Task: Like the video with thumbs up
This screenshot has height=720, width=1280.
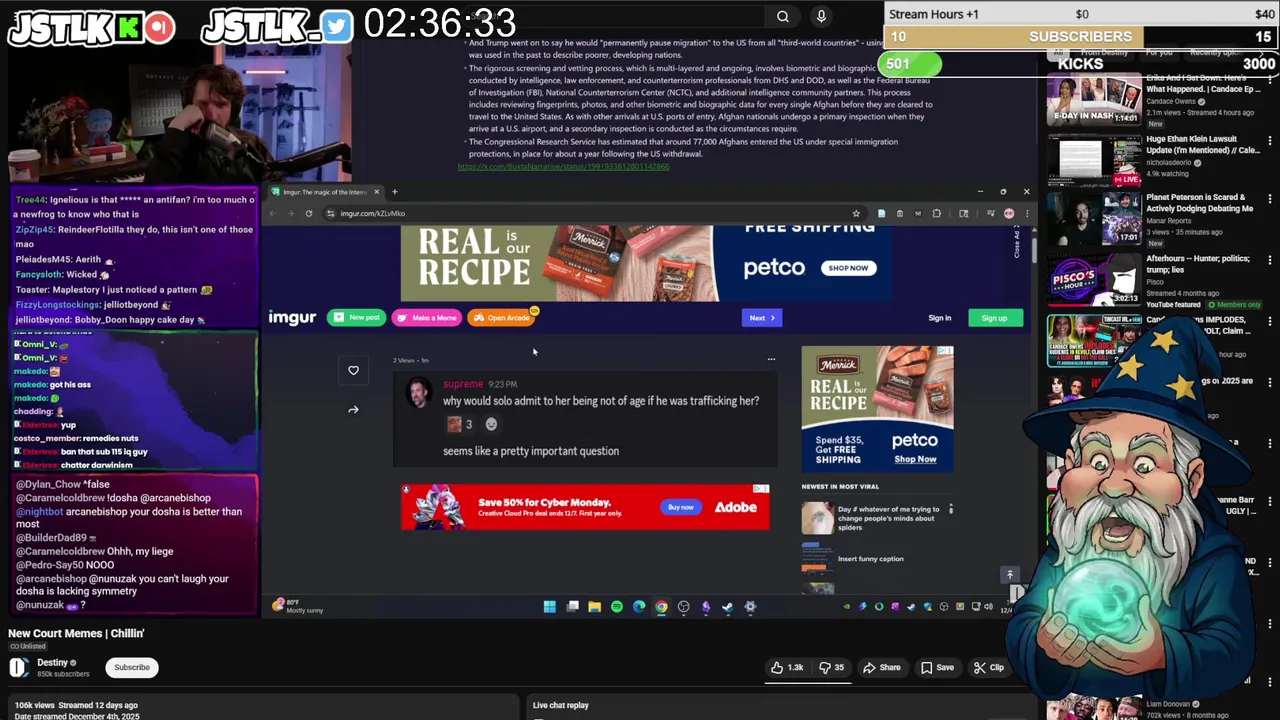Action: coord(787,667)
